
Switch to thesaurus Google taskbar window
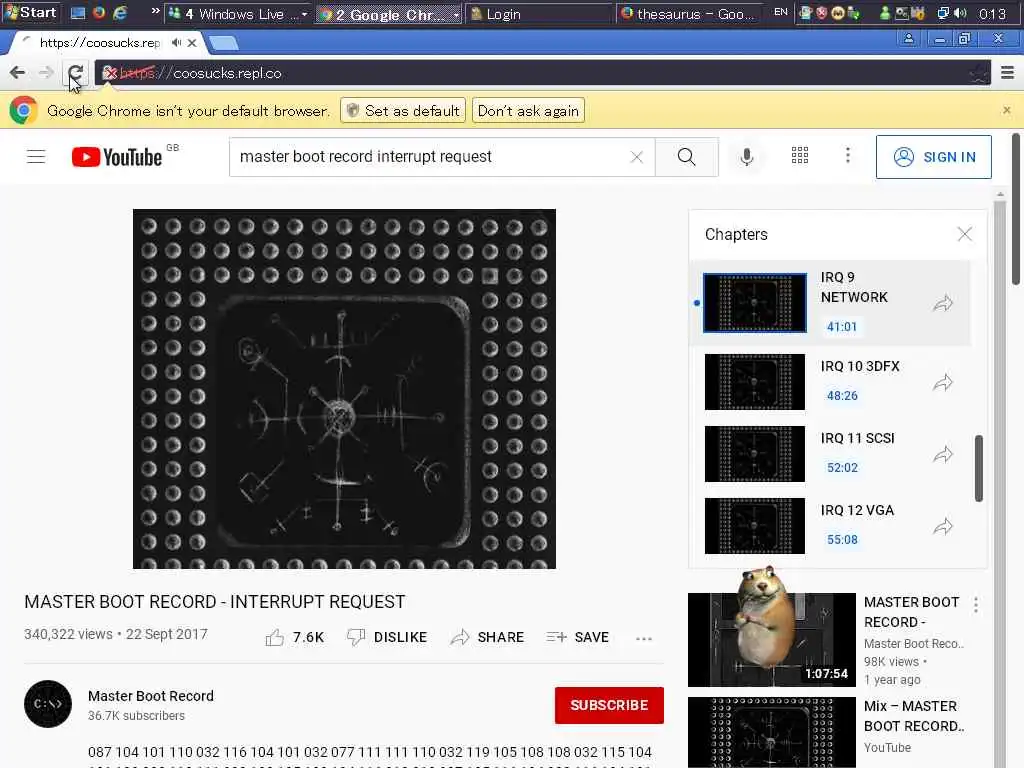pyautogui.click(x=691, y=14)
